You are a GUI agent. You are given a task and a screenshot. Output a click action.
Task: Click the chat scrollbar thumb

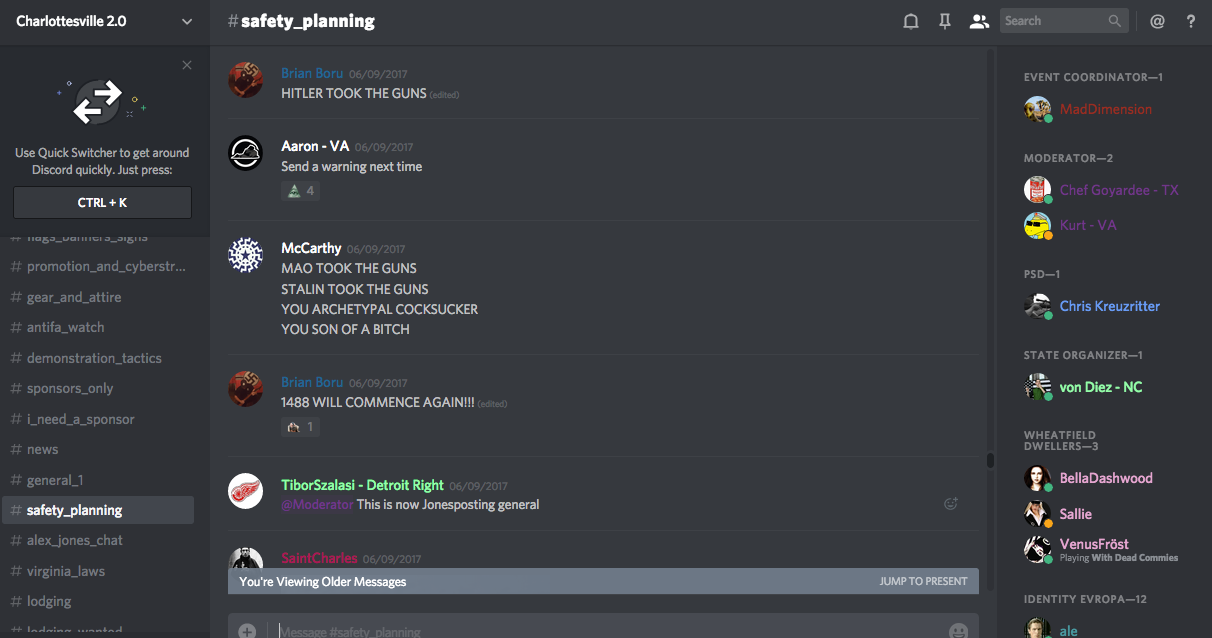(x=990, y=461)
